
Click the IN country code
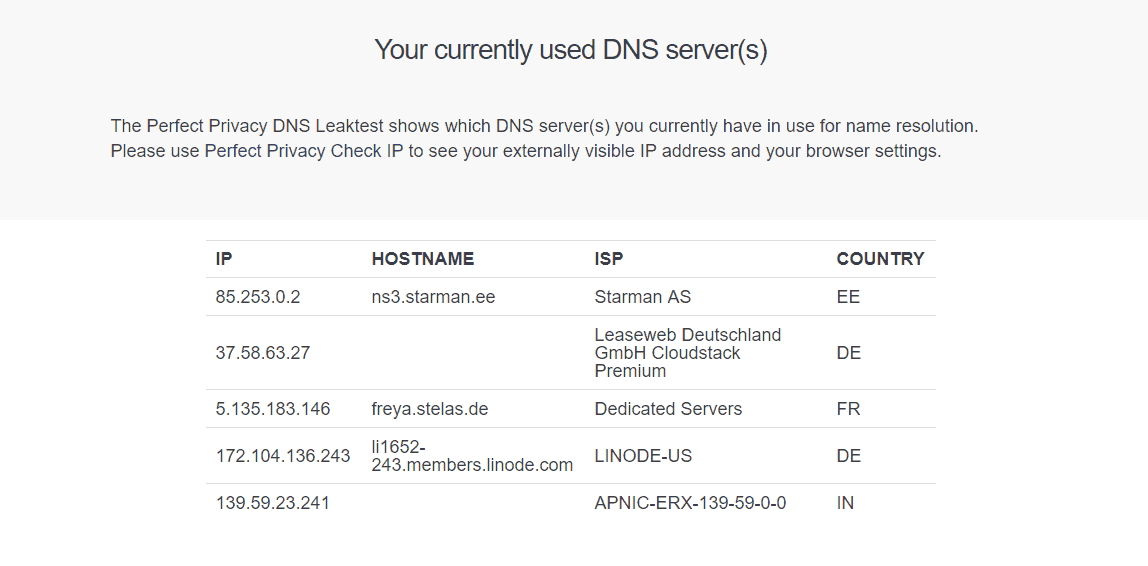pyautogui.click(x=845, y=503)
